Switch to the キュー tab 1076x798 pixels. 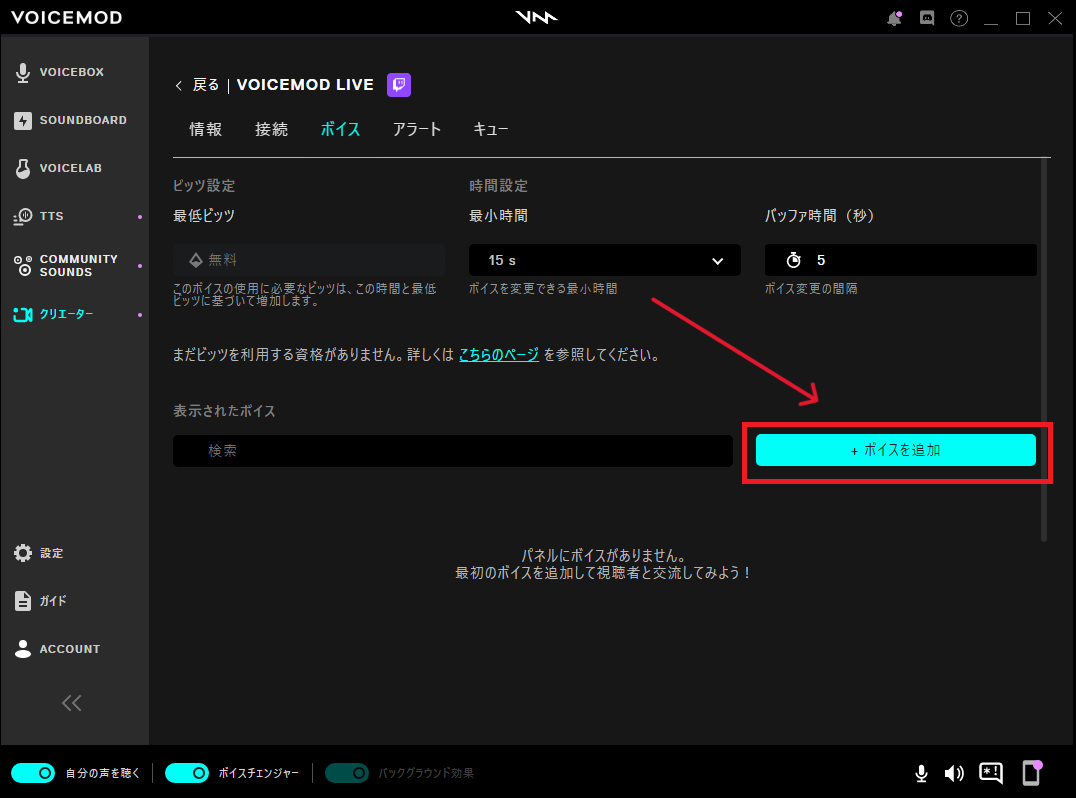491,130
